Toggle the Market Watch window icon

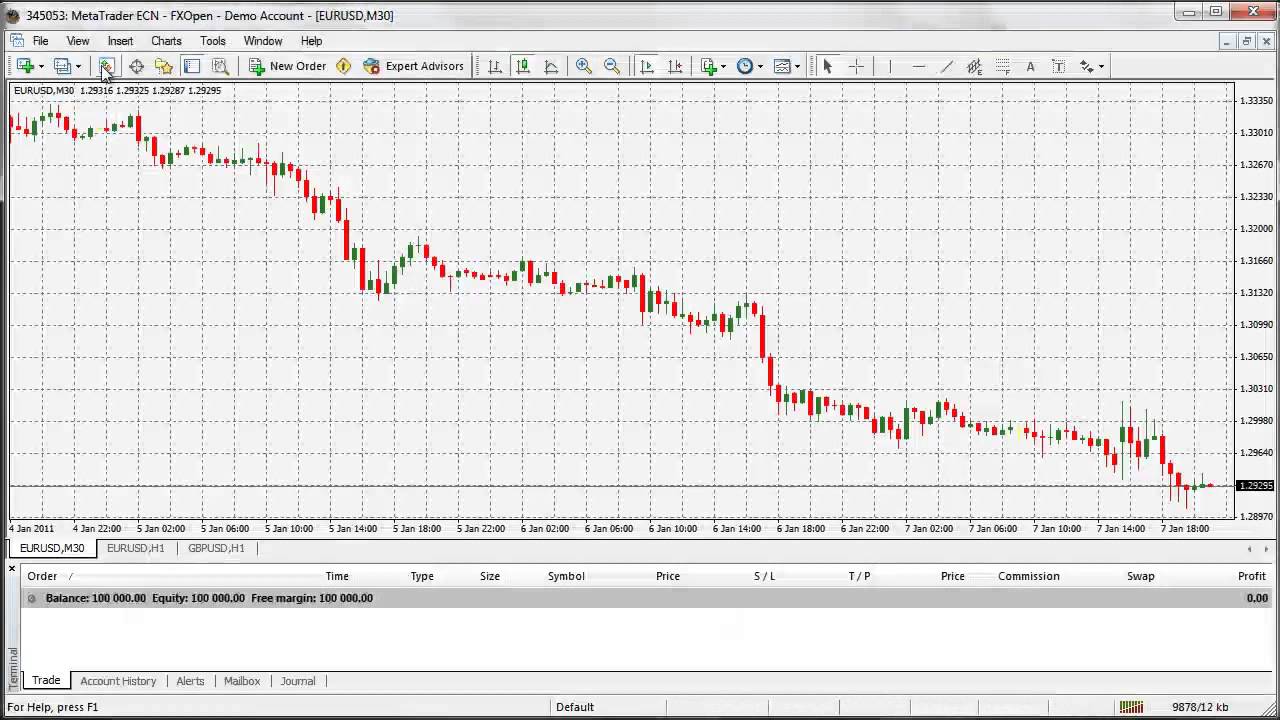tap(107, 66)
